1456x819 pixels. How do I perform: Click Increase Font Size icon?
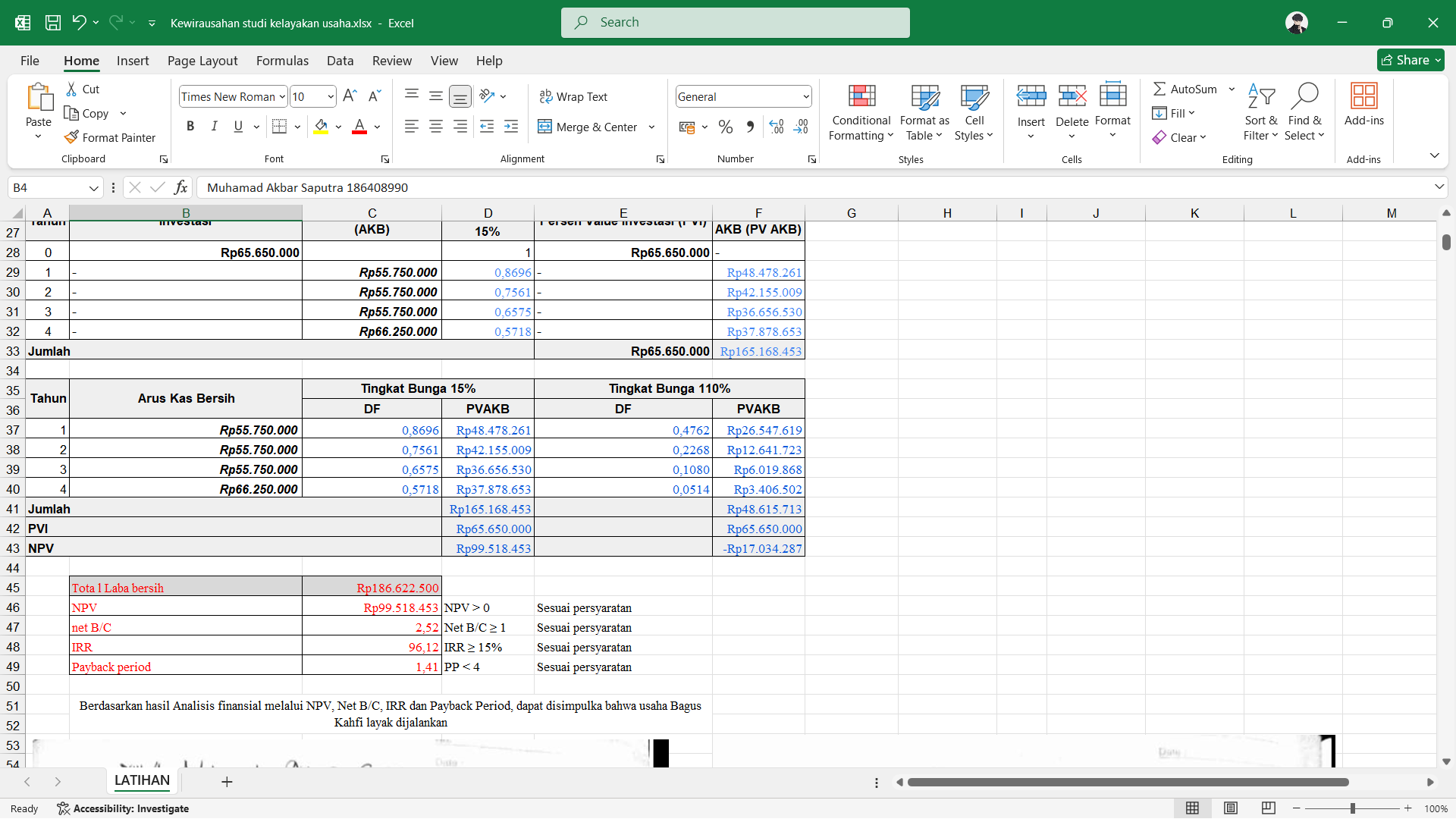350,96
